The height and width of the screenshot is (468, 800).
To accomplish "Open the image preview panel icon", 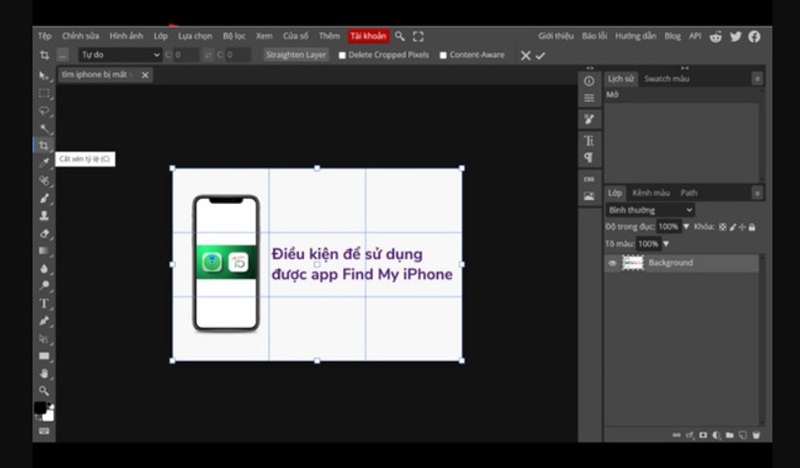I will click(x=589, y=196).
